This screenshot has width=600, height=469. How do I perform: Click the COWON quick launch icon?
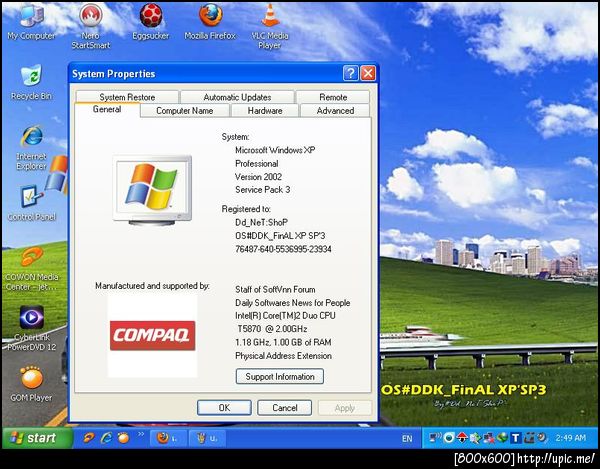[x=89, y=438]
